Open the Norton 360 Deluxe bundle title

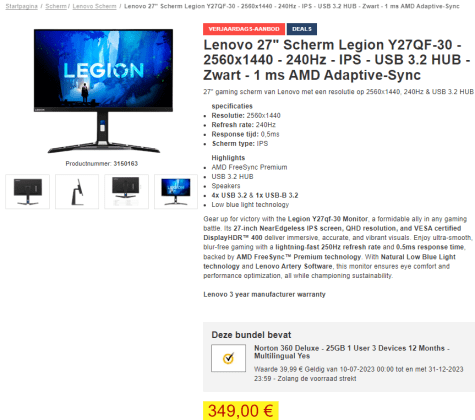[x=352, y=352]
